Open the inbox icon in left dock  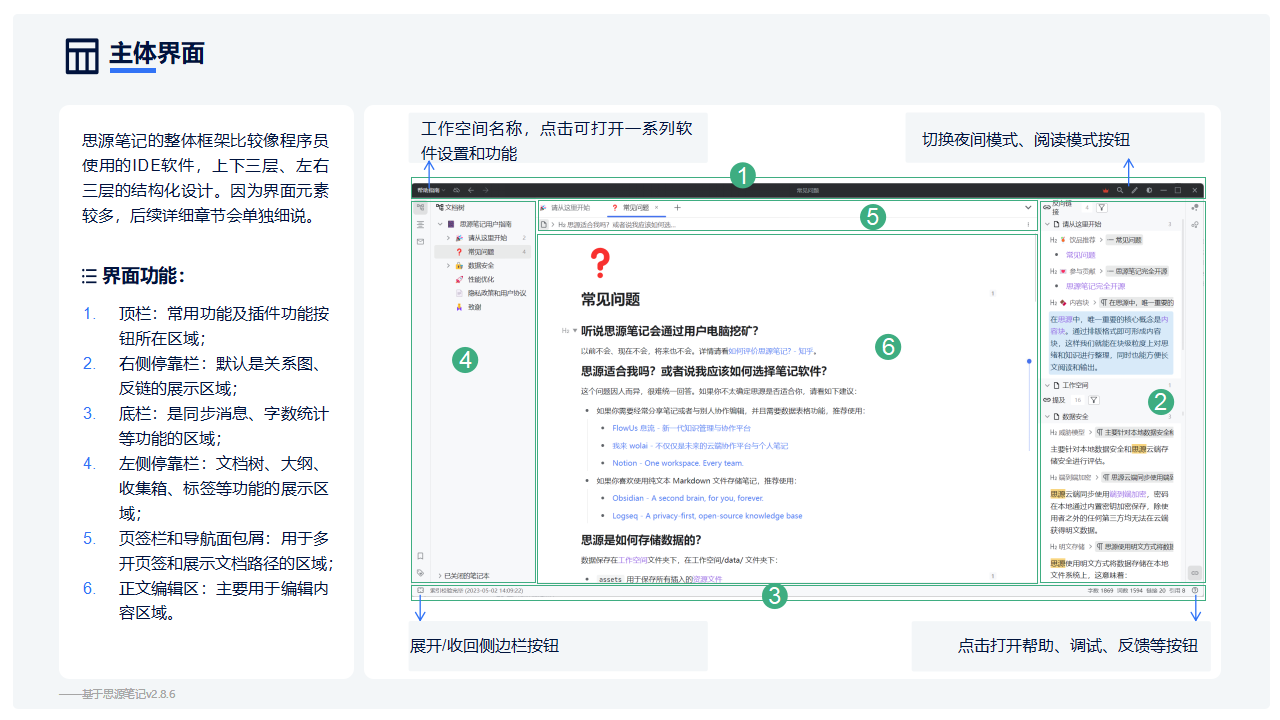(420, 242)
